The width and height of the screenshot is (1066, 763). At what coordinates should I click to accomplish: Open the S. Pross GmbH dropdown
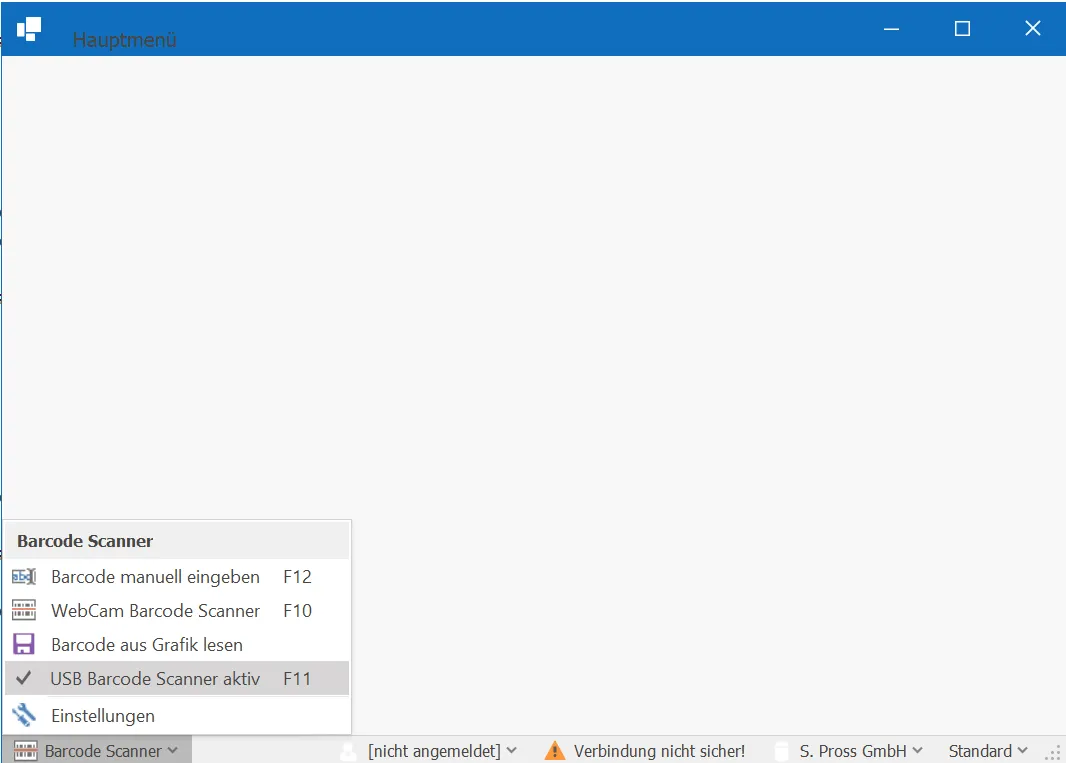pos(861,751)
